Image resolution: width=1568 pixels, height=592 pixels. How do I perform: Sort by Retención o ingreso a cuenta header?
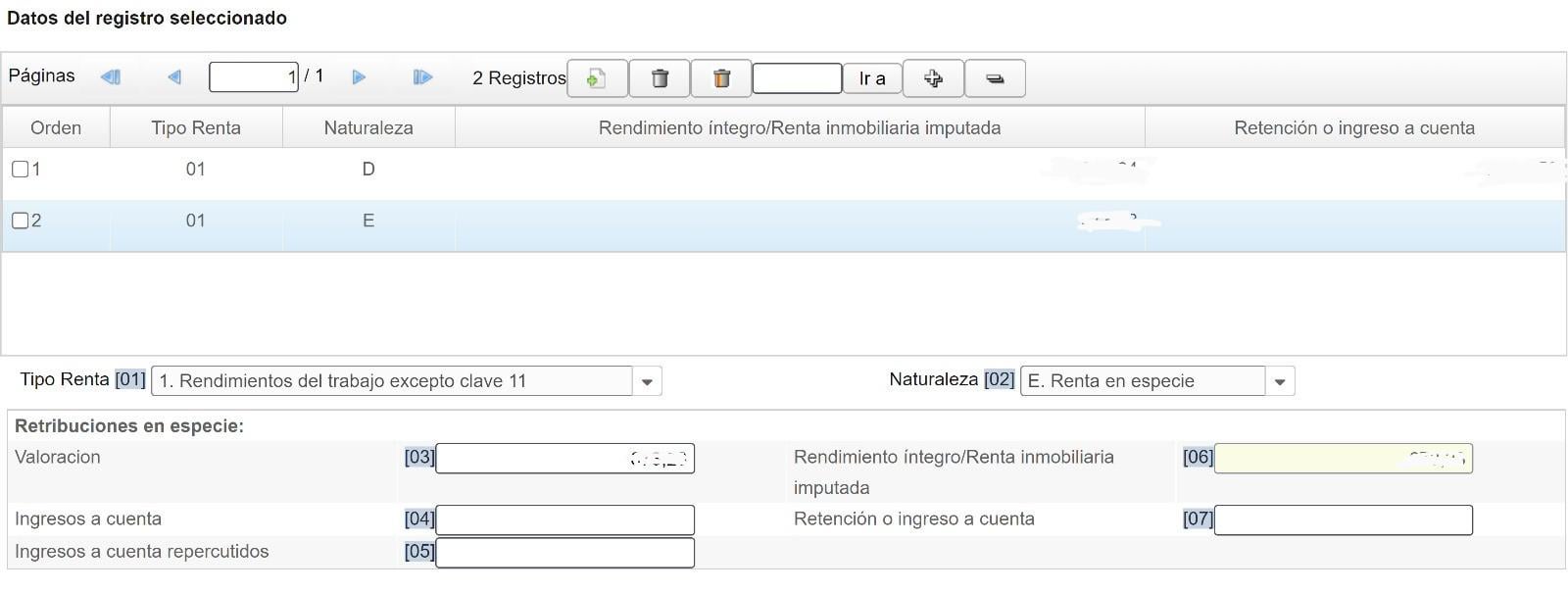(x=1354, y=127)
